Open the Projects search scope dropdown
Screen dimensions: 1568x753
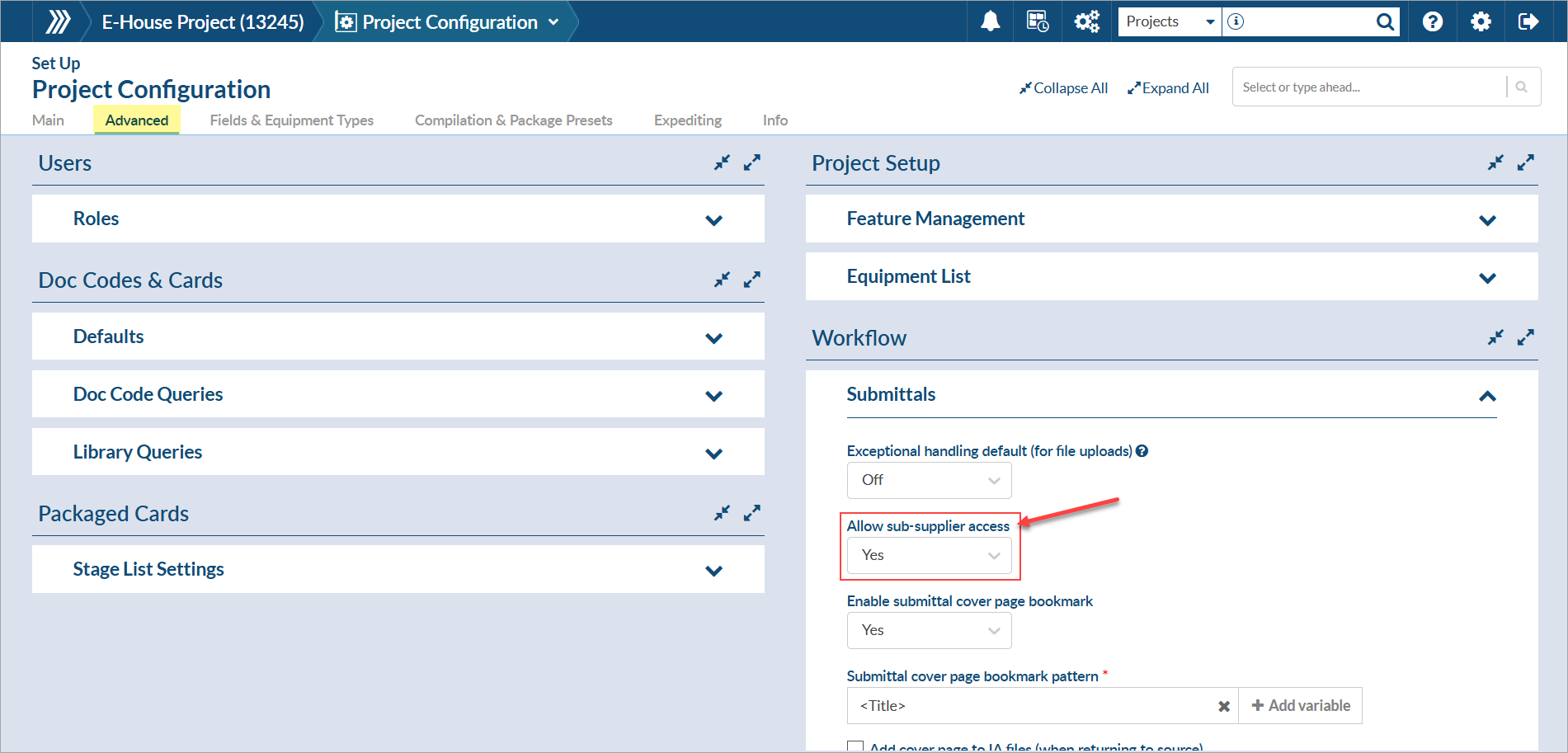pyautogui.click(x=1170, y=21)
